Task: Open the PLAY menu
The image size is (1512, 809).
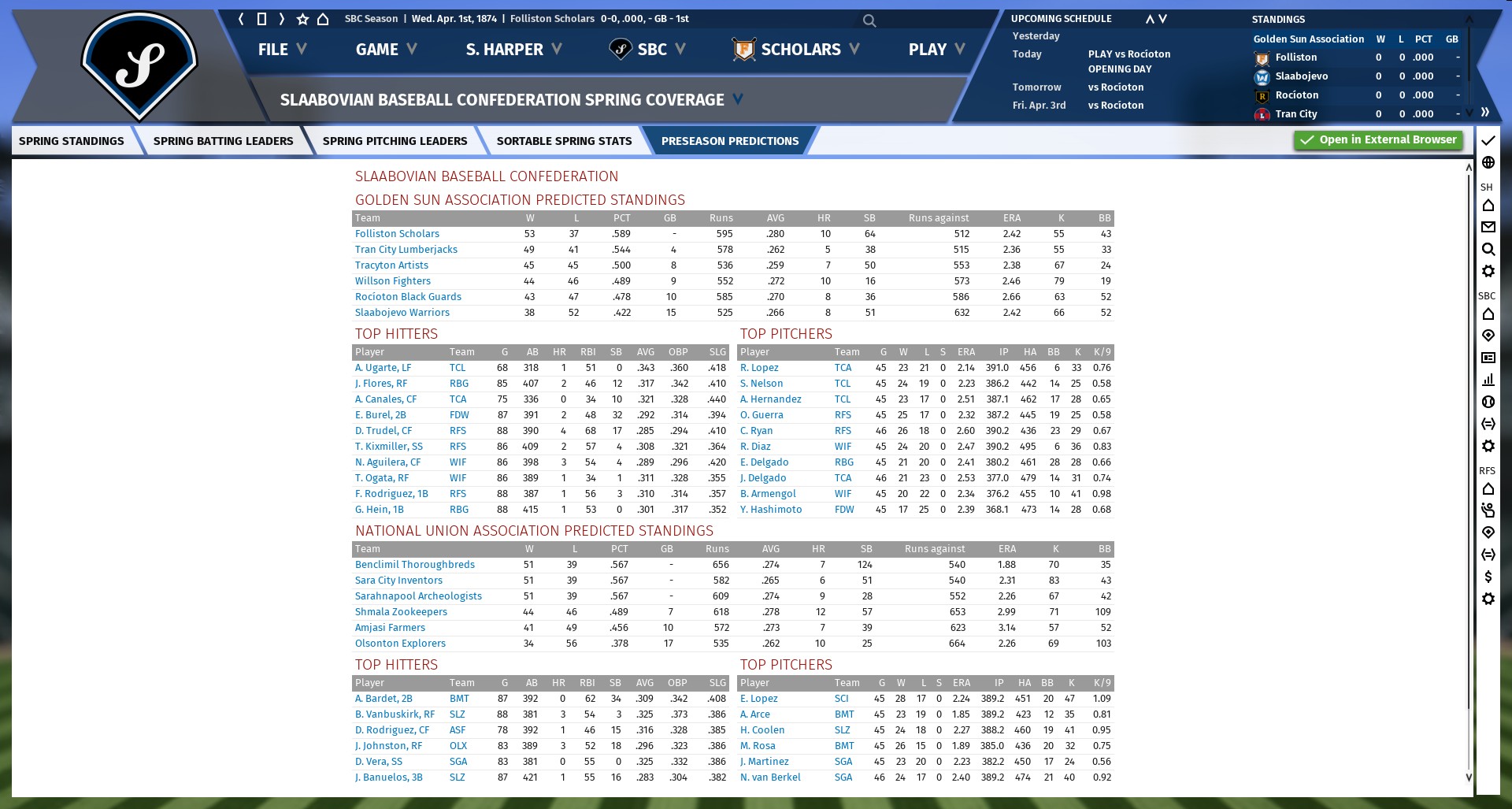Action: coord(936,50)
